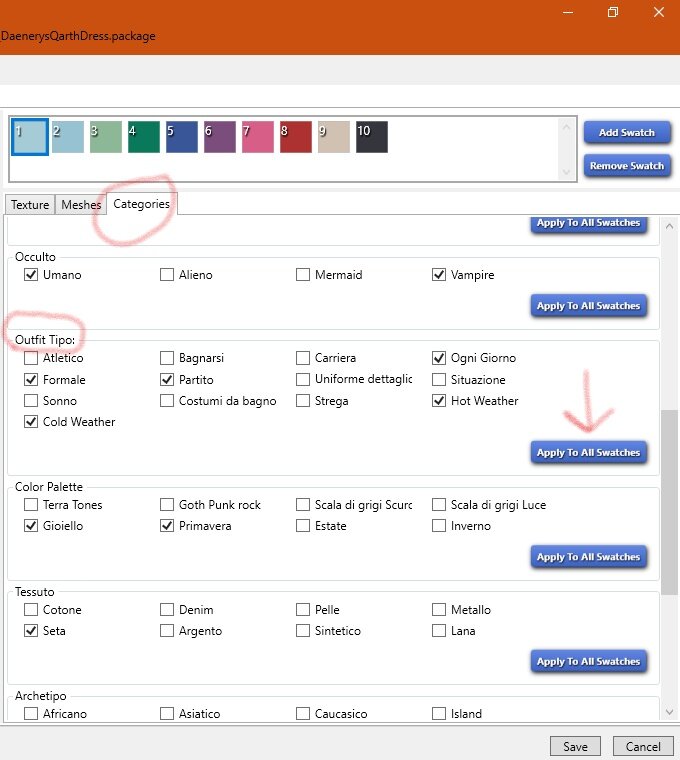Enable the Island checkbox
The image size is (680, 760).
click(439, 714)
